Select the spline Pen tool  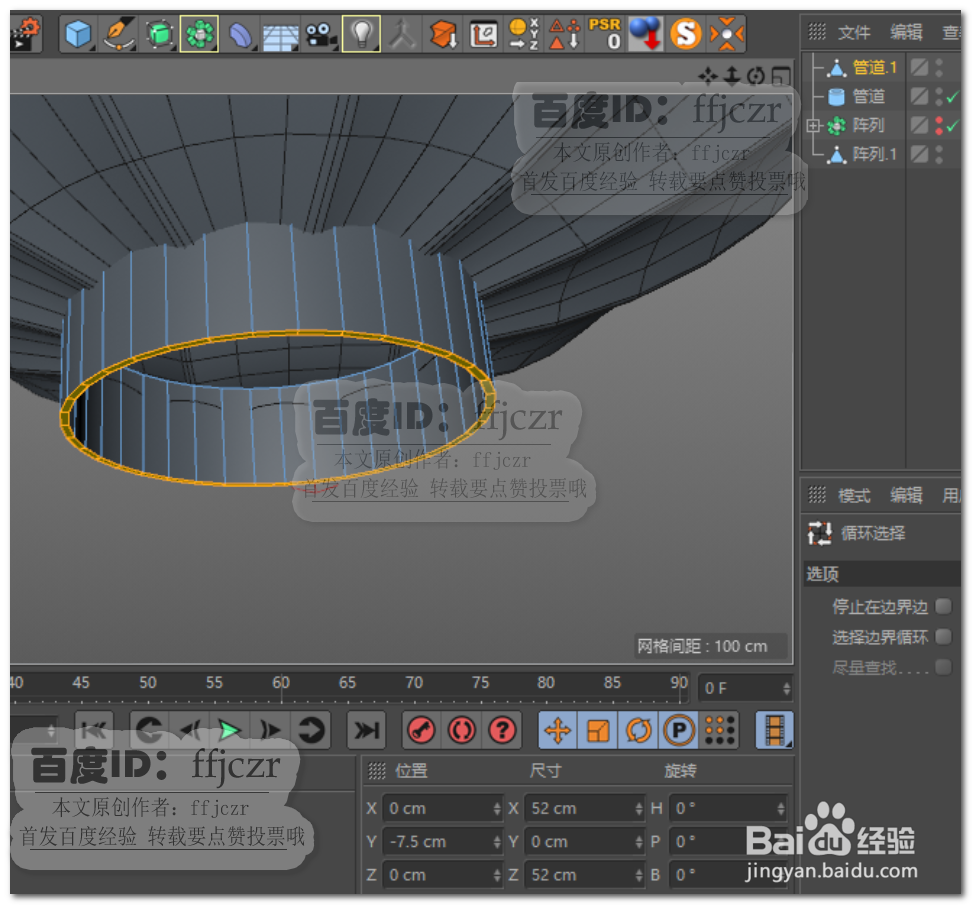(x=118, y=34)
